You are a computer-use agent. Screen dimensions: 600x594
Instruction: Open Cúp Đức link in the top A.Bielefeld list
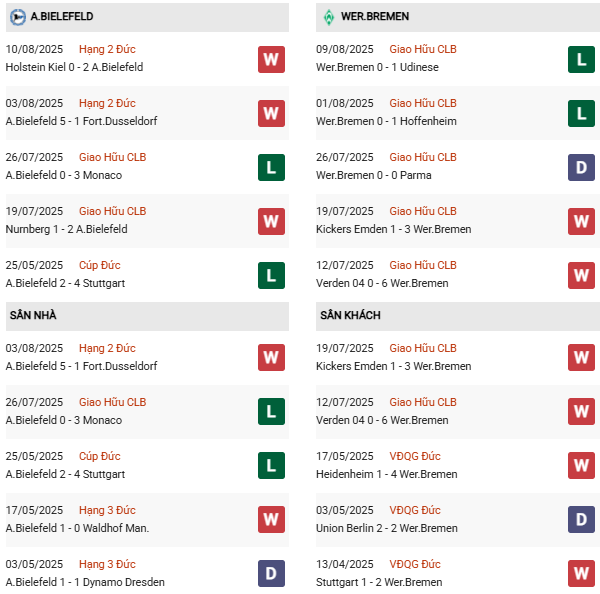coord(99,265)
